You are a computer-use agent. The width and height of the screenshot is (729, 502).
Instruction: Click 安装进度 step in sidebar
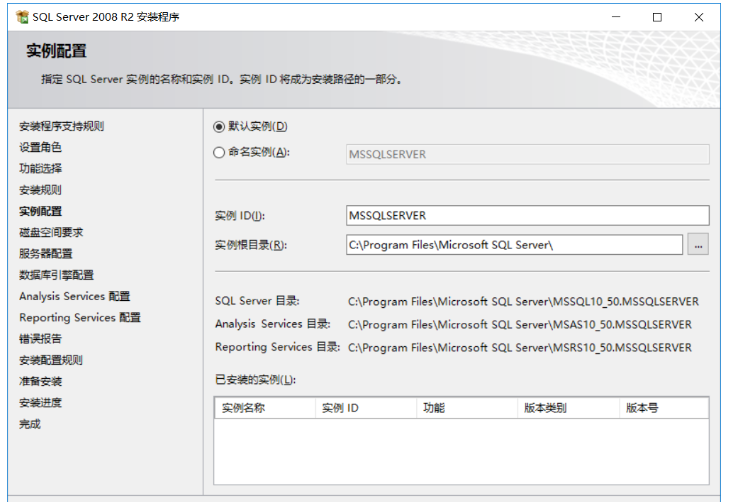(40, 403)
